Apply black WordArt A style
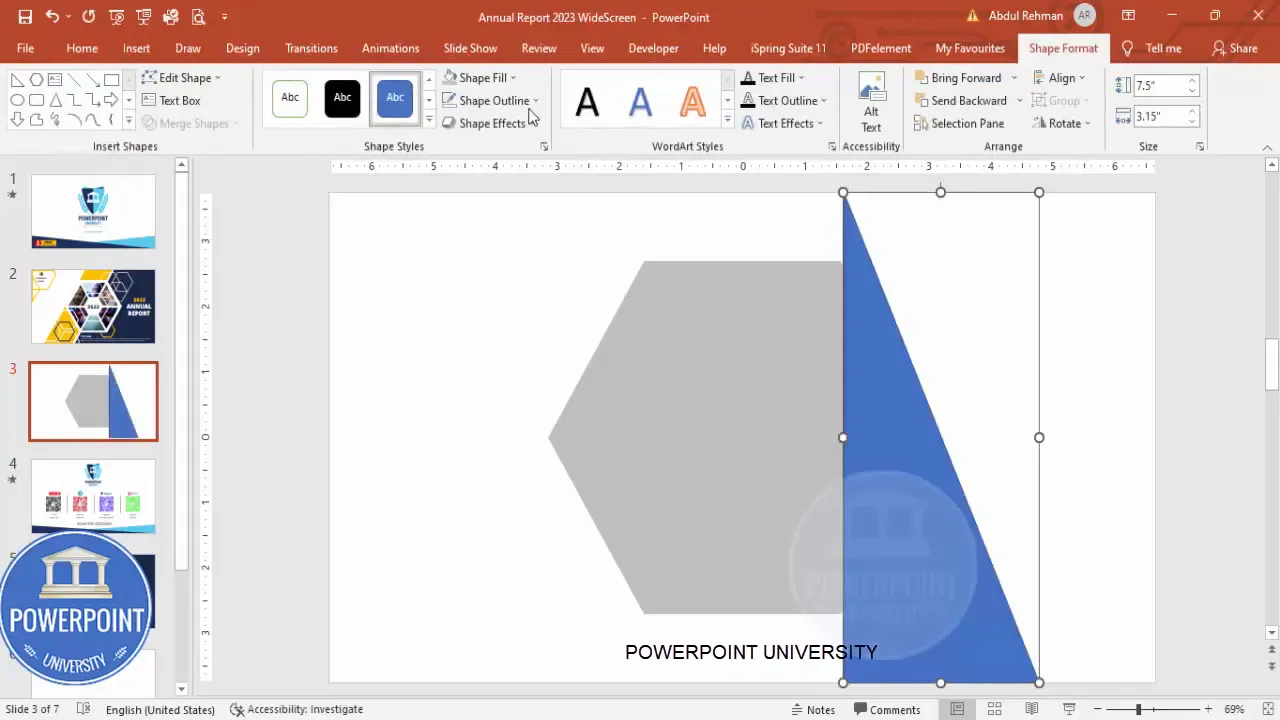 pos(588,101)
